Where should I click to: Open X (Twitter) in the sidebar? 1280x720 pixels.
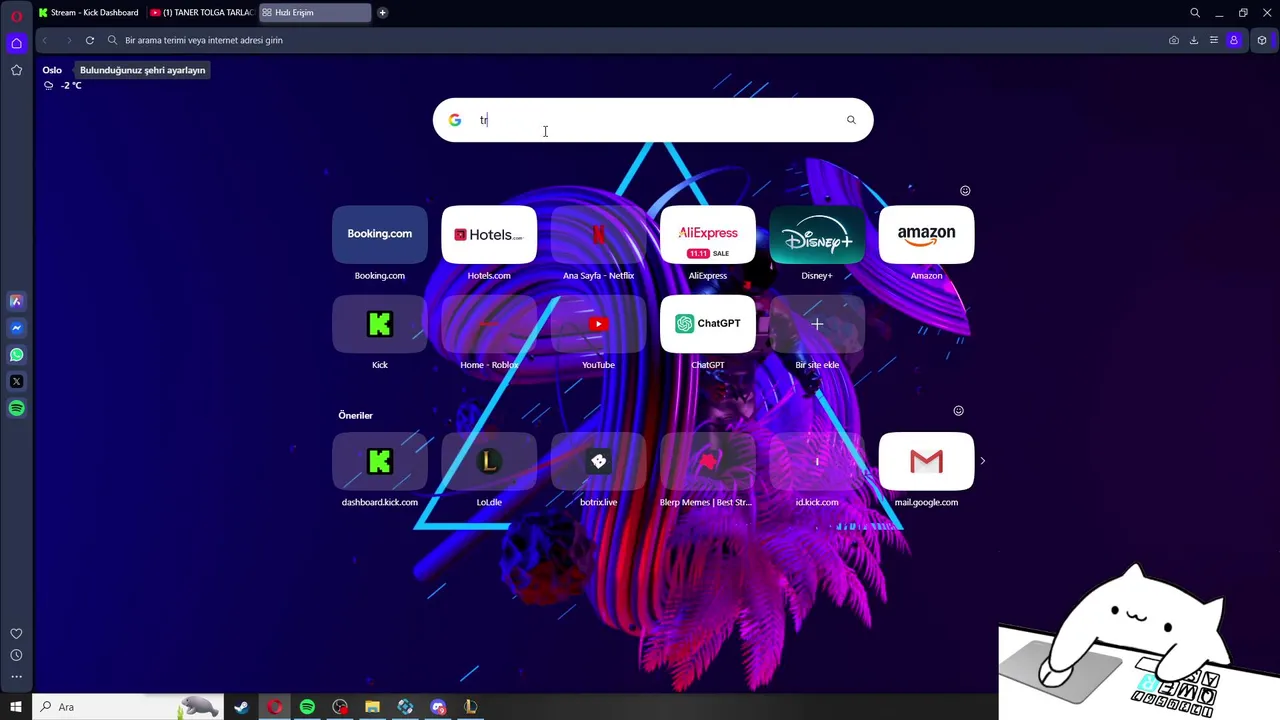16,381
